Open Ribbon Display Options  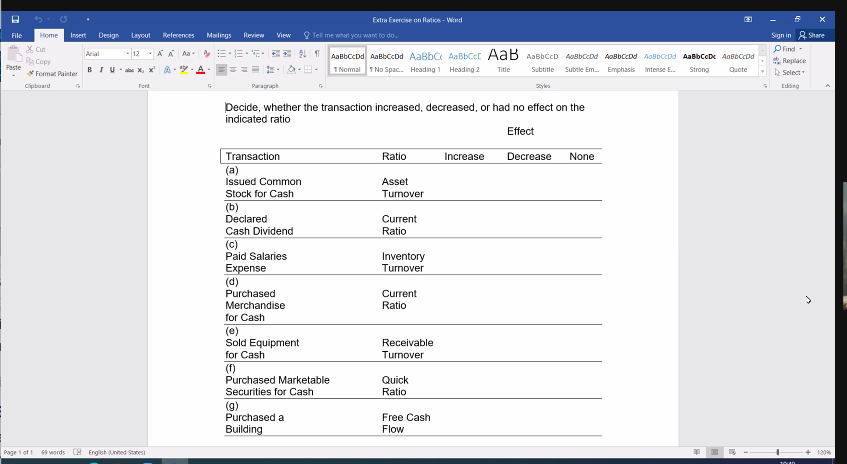point(748,19)
